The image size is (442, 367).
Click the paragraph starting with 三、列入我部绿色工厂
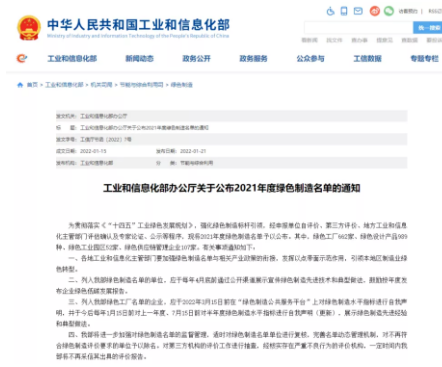231,313
